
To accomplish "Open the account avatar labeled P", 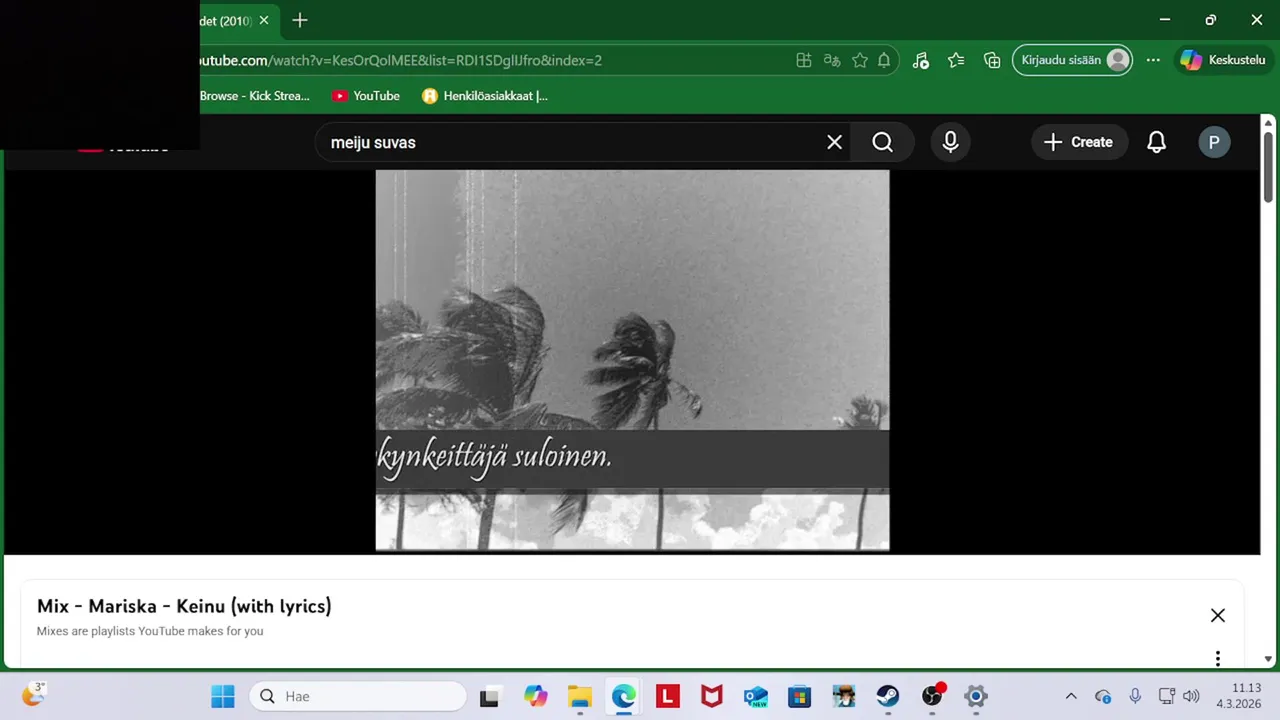I will click(1214, 142).
